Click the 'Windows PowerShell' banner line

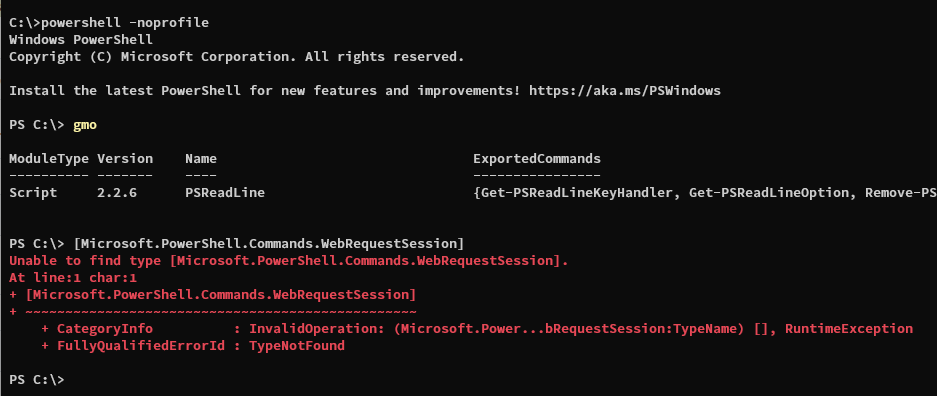tap(81, 40)
